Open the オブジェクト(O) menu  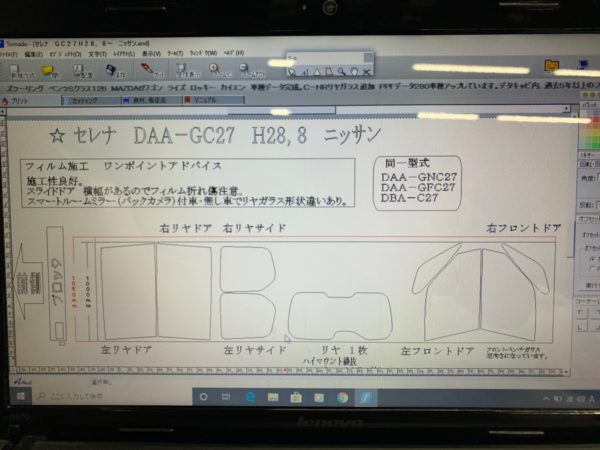click(65, 54)
